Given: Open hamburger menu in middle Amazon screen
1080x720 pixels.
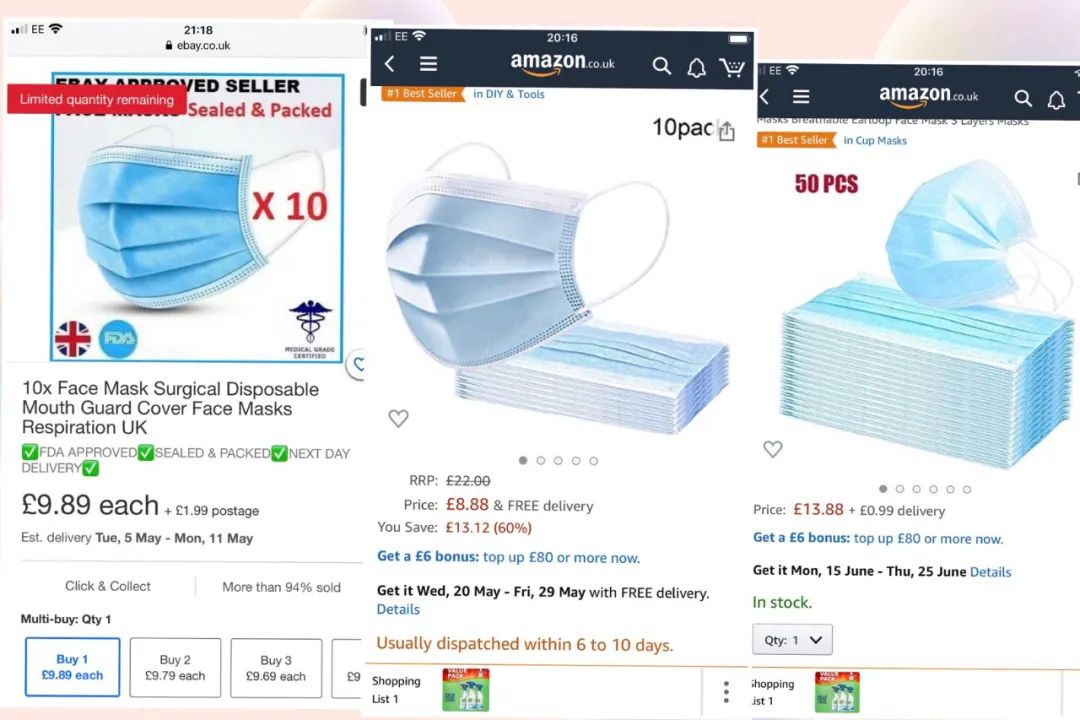Looking at the screenshot, I should pyautogui.click(x=428, y=64).
